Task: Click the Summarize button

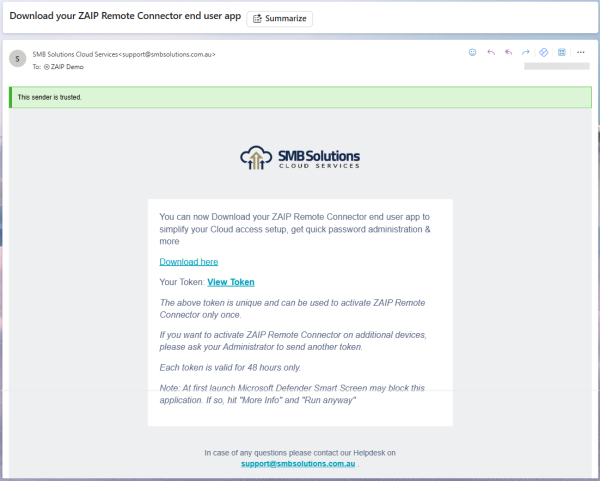Action: click(279, 18)
